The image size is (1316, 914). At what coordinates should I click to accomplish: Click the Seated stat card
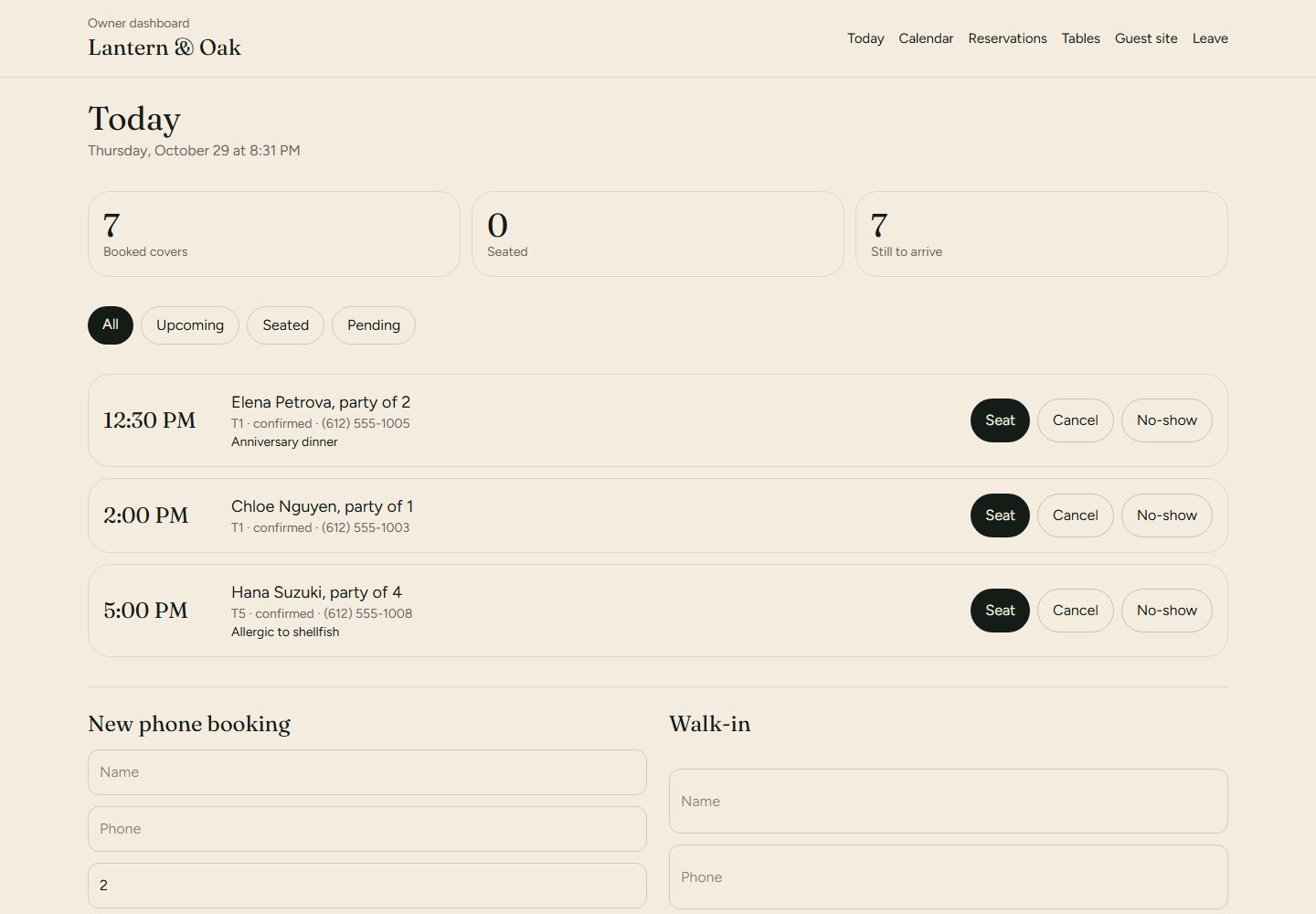click(658, 234)
